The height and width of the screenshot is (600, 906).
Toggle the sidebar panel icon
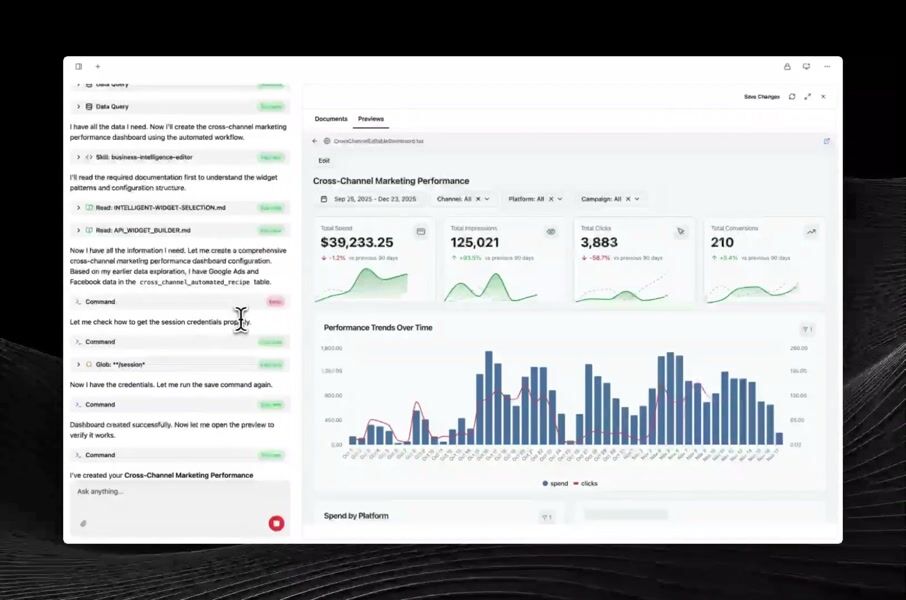[x=79, y=67]
